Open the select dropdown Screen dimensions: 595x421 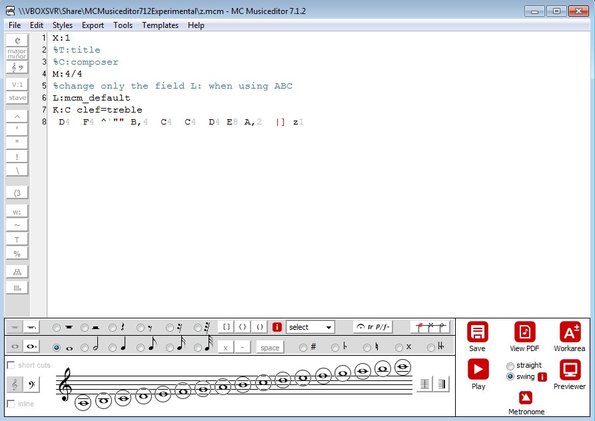click(x=310, y=327)
